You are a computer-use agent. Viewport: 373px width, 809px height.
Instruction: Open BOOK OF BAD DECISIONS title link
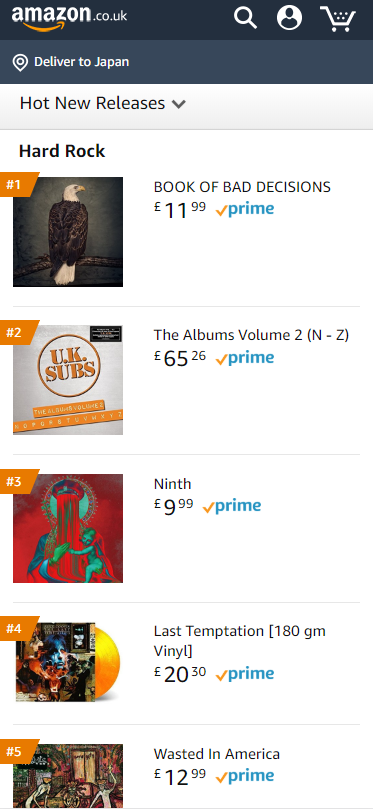coord(242,187)
